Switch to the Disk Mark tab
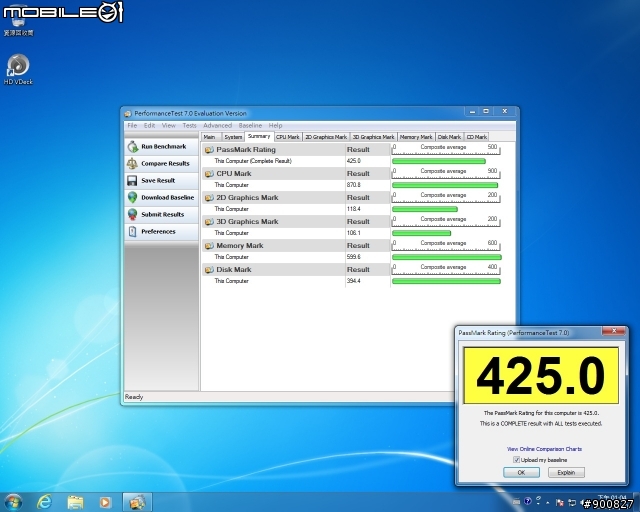This screenshot has width=640, height=512. pos(449,137)
